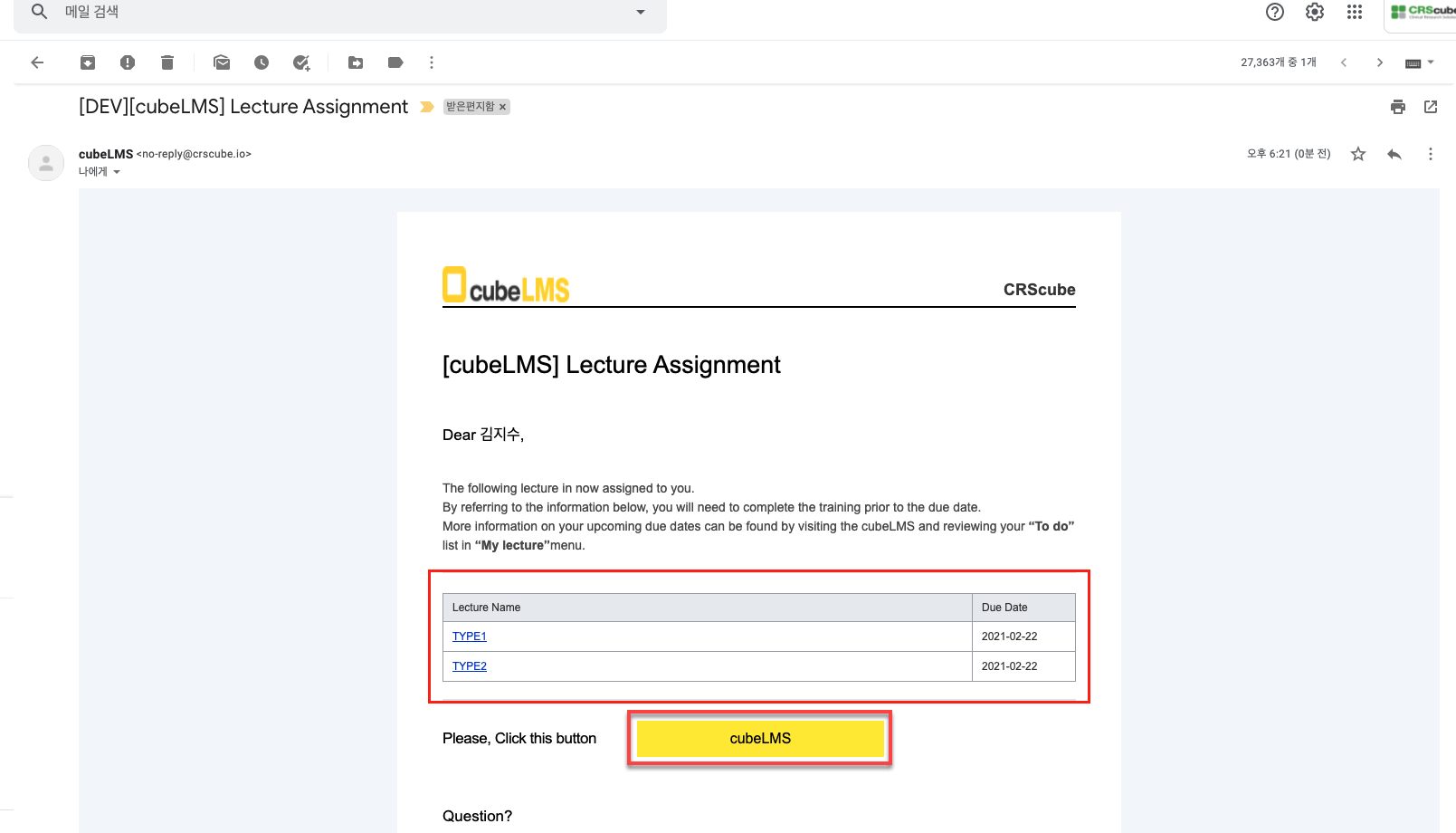Open email in new window
The width and height of the screenshot is (1456, 833).
coord(1431,107)
